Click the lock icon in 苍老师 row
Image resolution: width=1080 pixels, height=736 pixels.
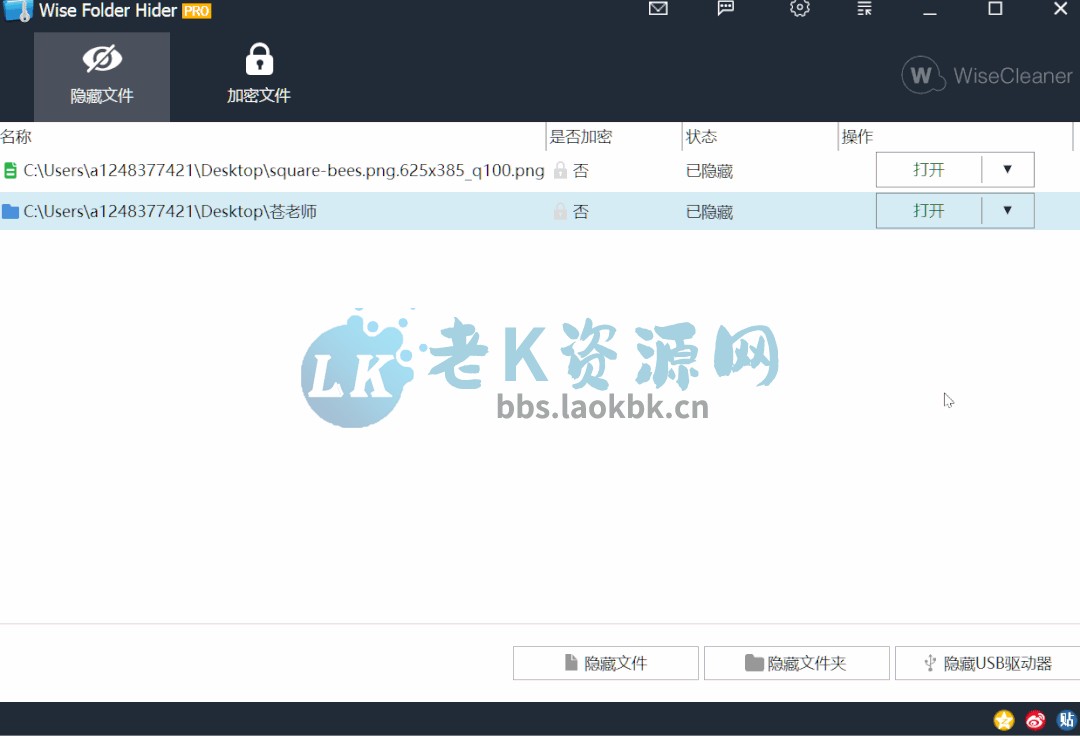click(561, 211)
